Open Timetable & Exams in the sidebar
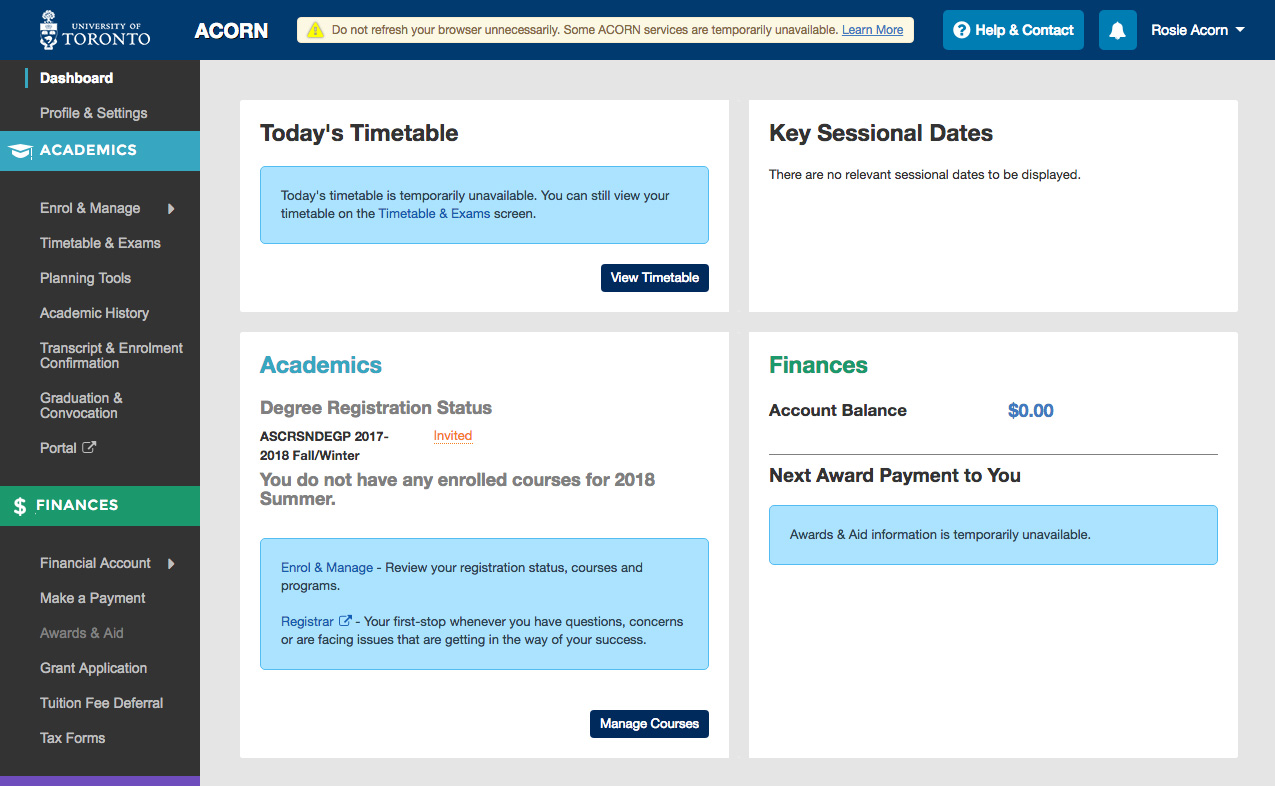This screenshot has height=786, width=1275. tap(100, 243)
